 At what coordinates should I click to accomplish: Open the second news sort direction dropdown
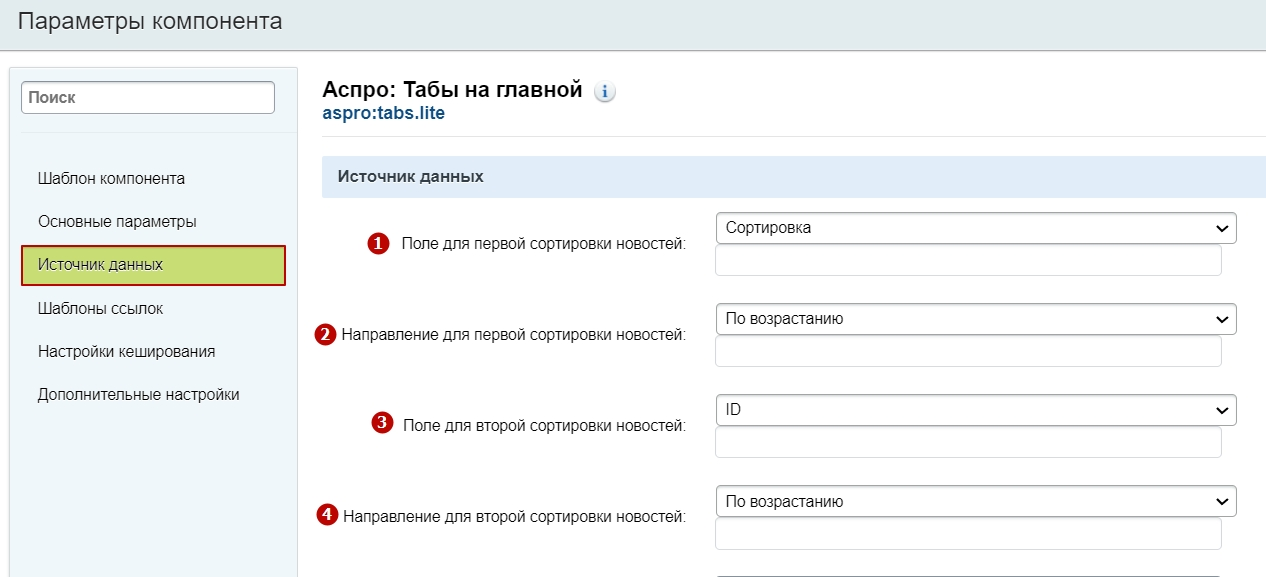976,501
